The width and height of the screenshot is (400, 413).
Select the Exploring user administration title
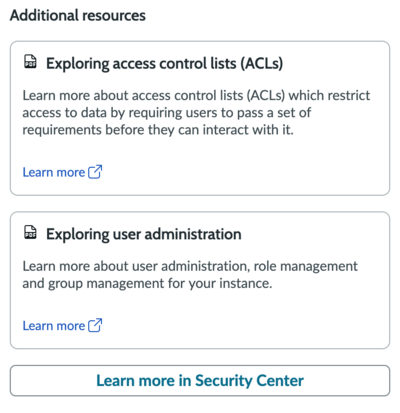(x=144, y=234)
